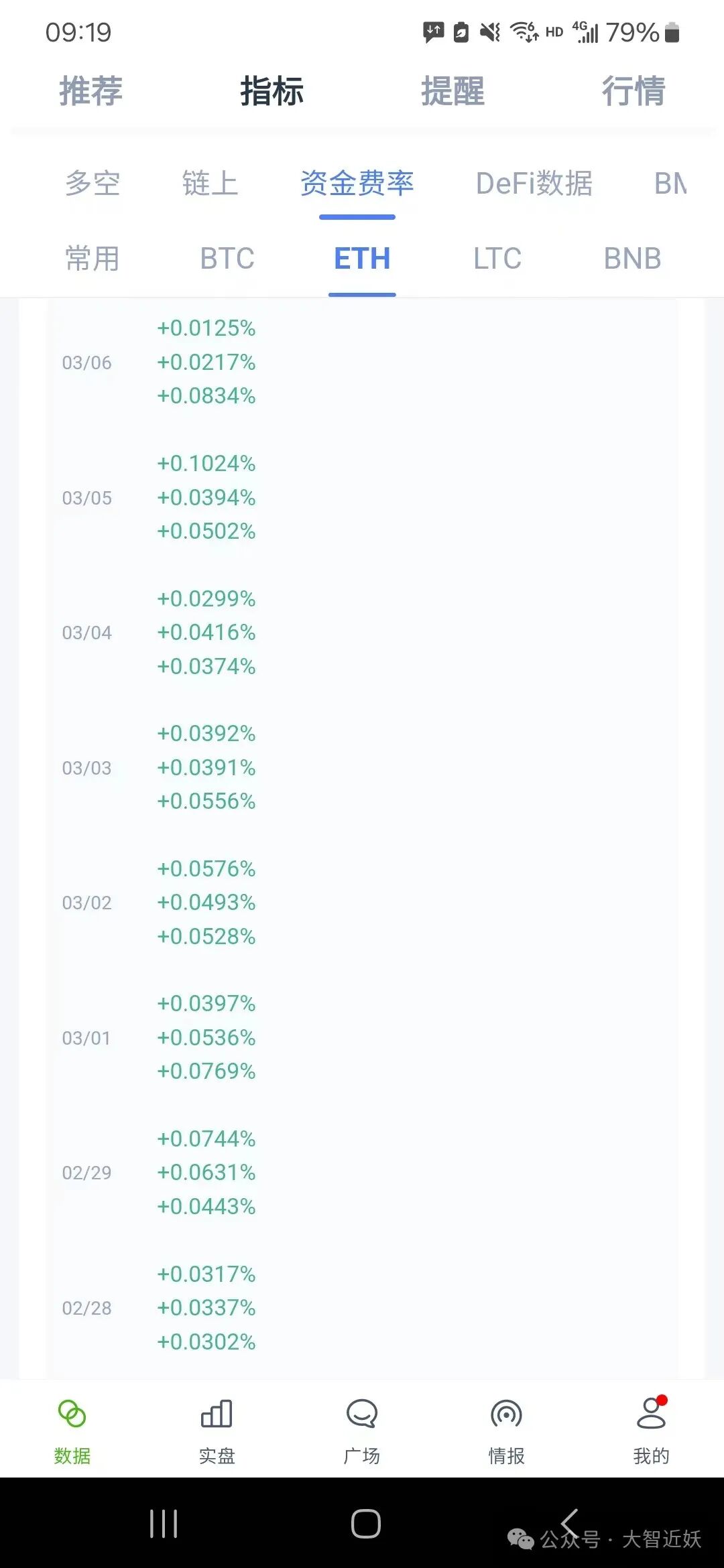Open the 广场 chat bubble icon
Screen dimensions: 724x1568
point(362,1415)
